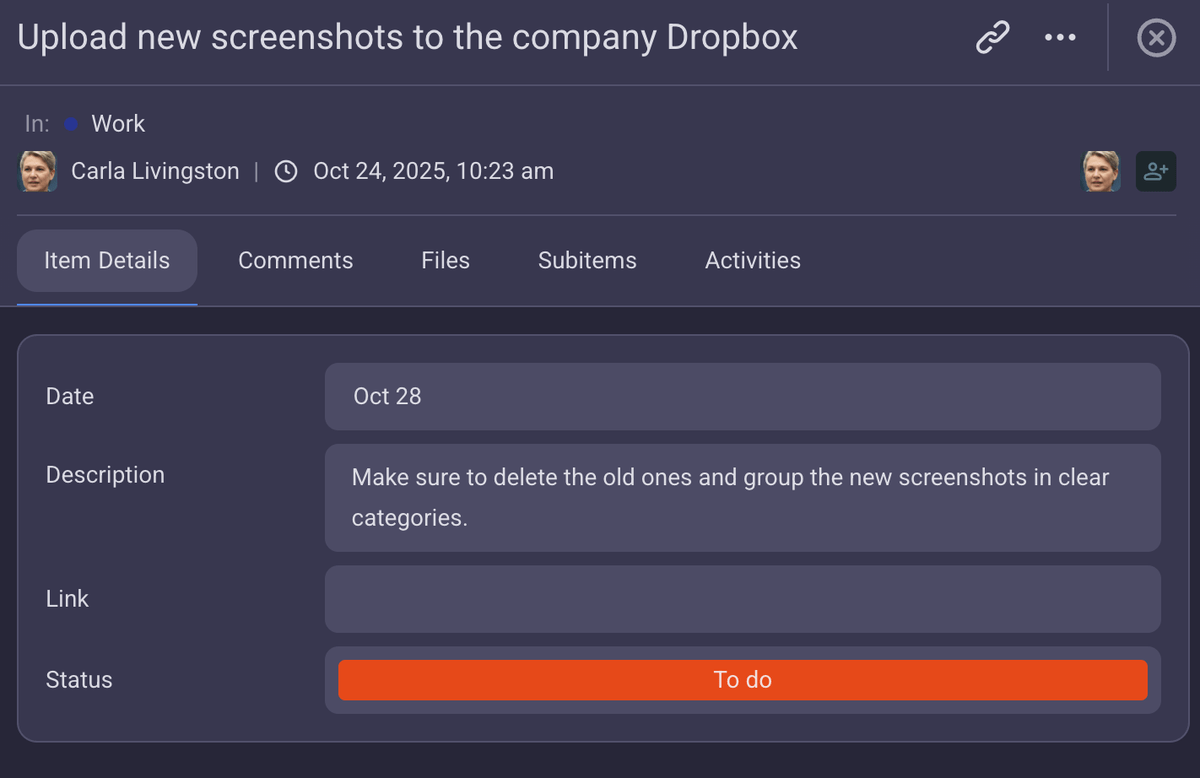Click the blue dot beside Work
Viewport: 1200px width, 778px height.
(71, 124)
